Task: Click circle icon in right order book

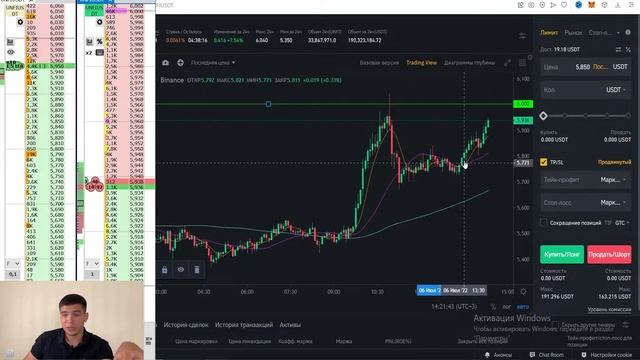Action: 100,22
